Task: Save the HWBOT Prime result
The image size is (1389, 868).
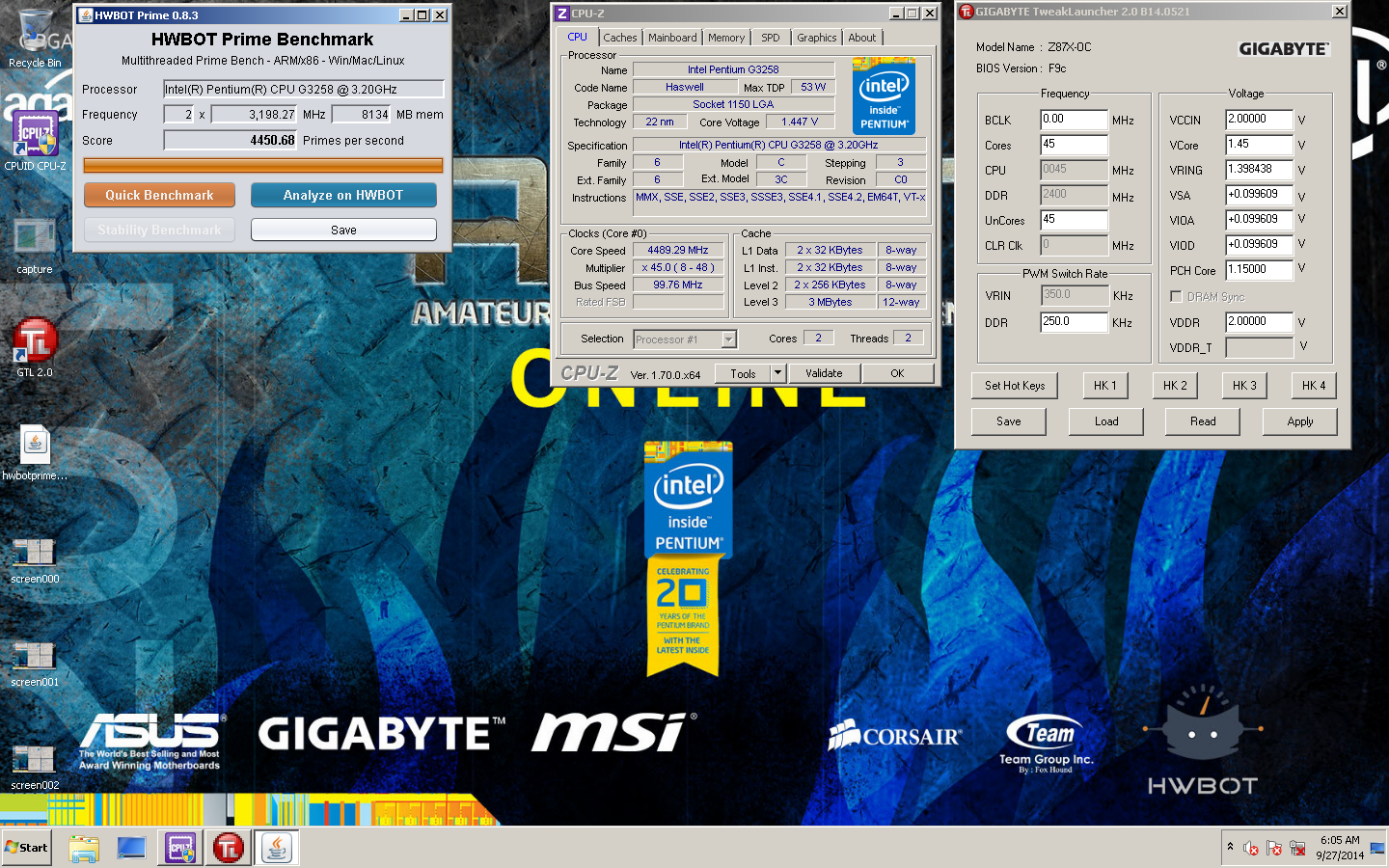Action: 343,230
